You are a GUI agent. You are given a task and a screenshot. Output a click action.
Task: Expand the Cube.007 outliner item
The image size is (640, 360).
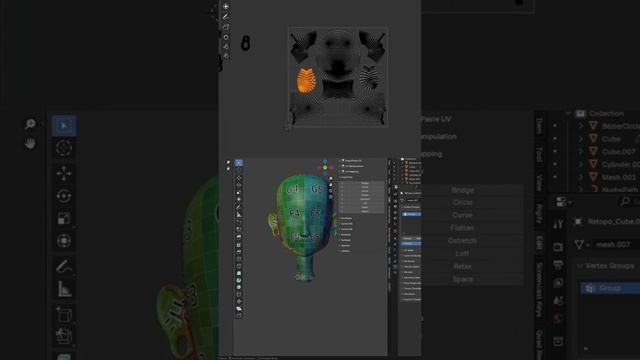(x=580, y=151)
